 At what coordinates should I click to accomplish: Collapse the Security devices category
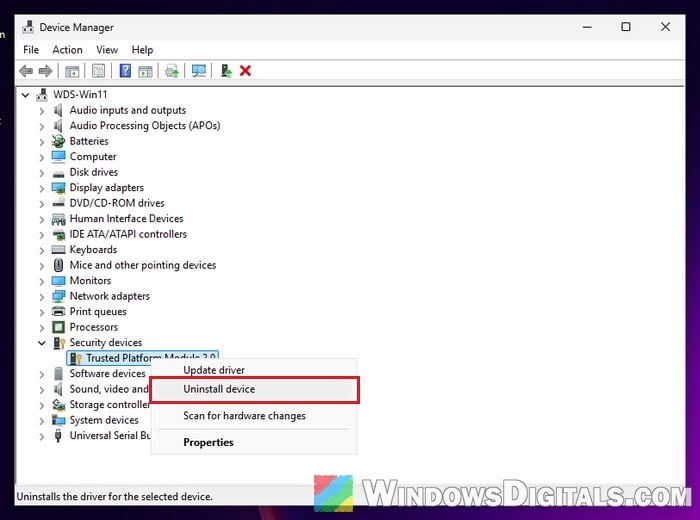point(42,343)
